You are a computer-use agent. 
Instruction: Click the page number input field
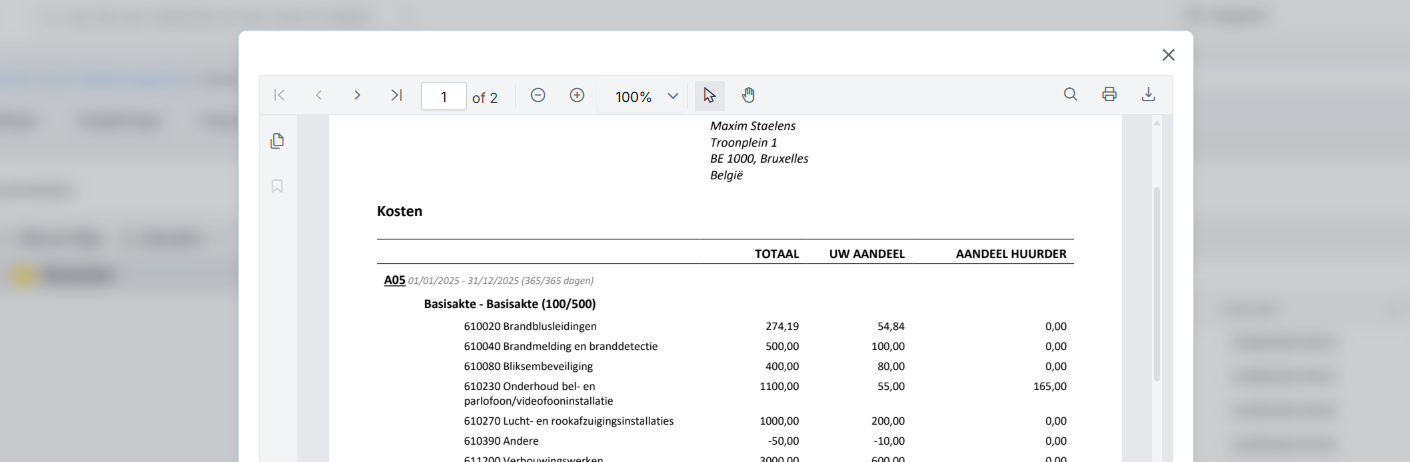tap(443, 97)
